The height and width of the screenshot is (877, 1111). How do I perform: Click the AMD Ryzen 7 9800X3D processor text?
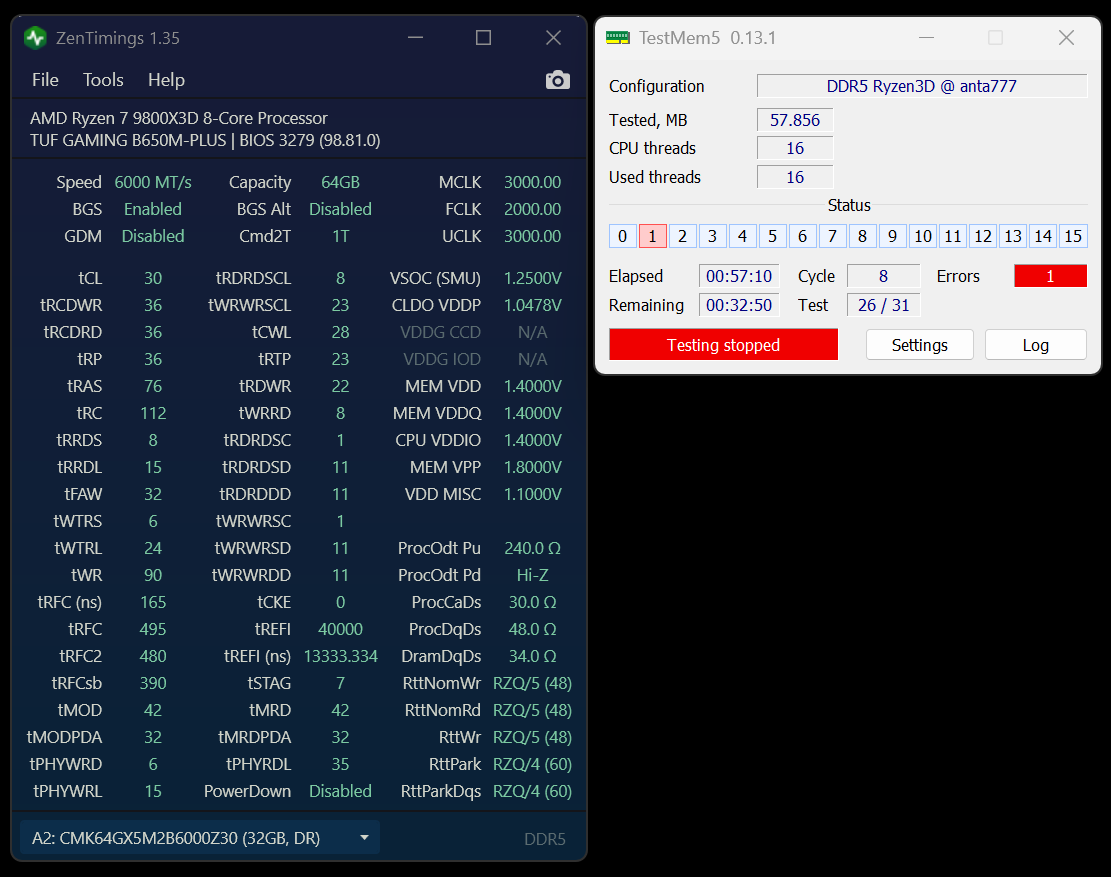179,118
